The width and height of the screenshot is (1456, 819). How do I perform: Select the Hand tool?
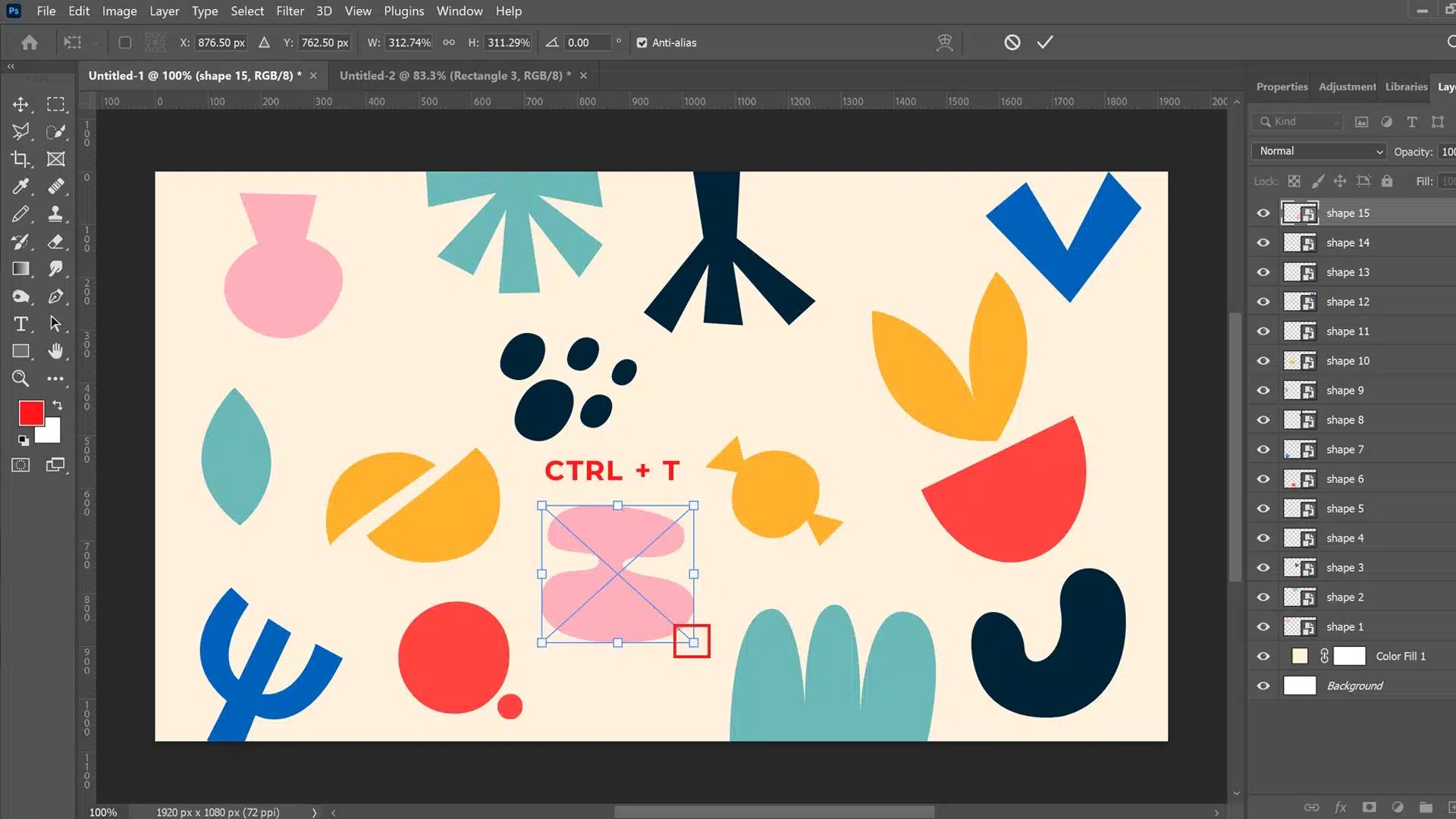55,351
